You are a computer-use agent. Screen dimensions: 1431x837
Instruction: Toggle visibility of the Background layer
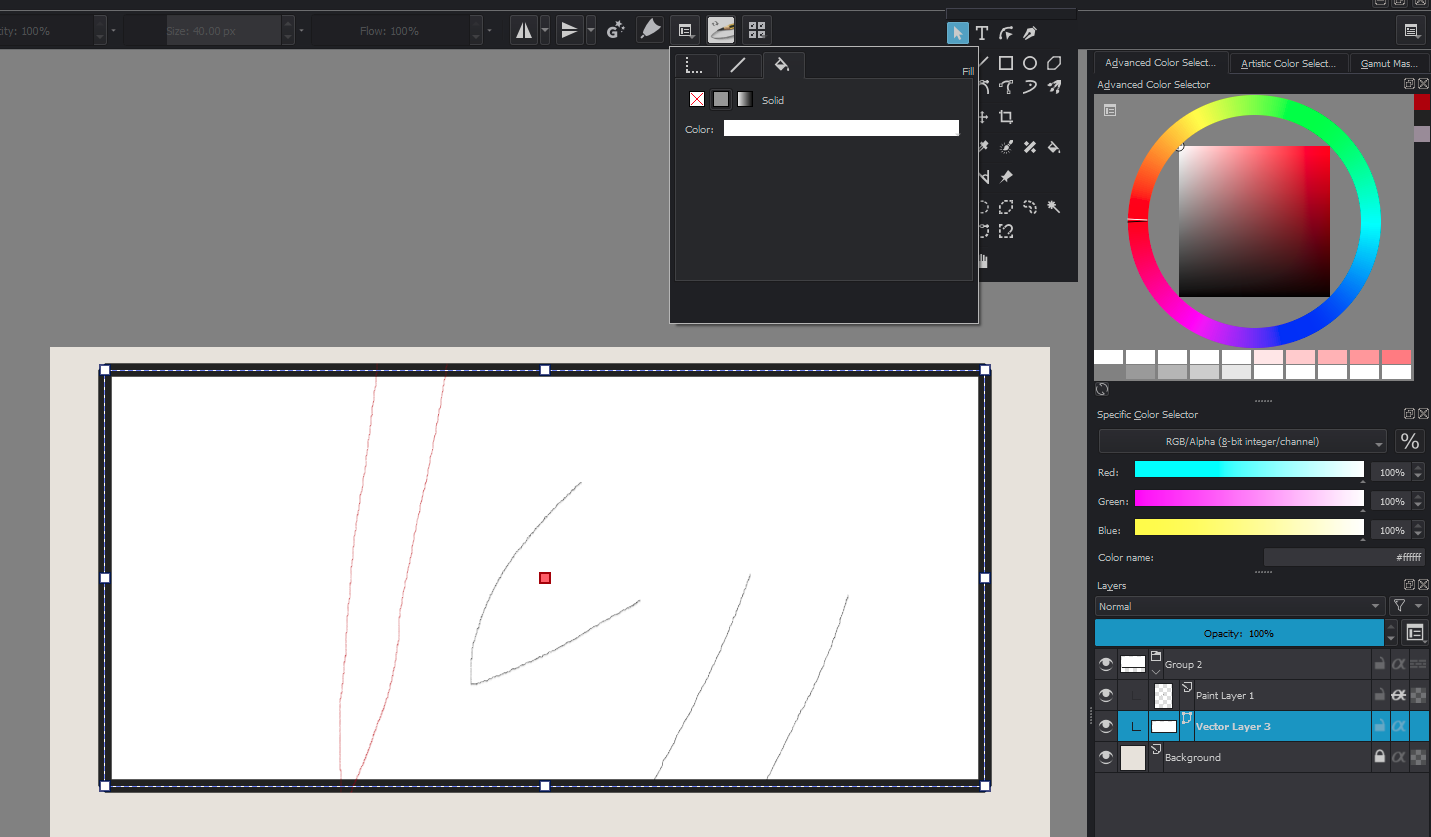pyautogui.click(x=1105, y=758)
